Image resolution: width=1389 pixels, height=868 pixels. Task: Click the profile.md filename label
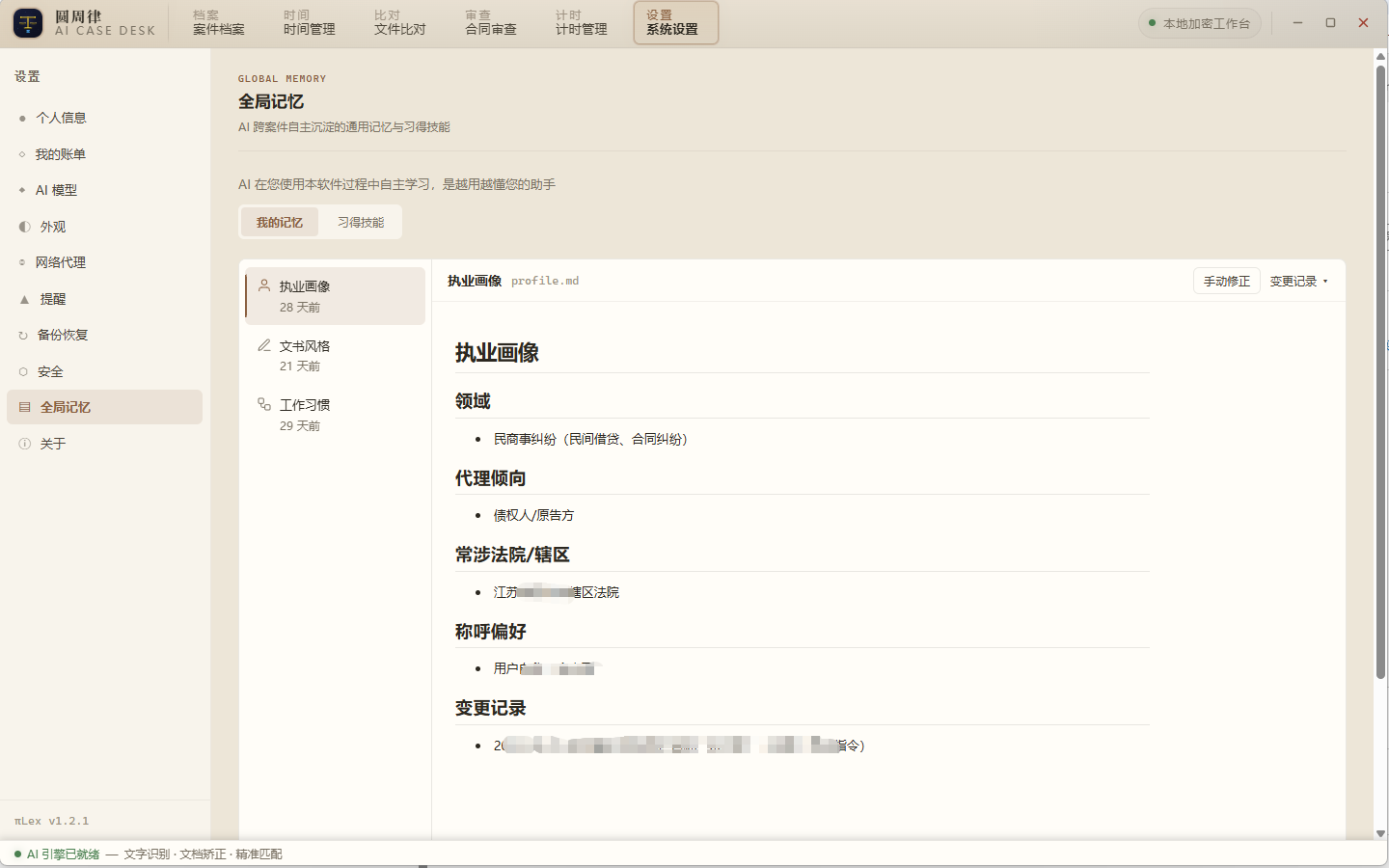545,281
